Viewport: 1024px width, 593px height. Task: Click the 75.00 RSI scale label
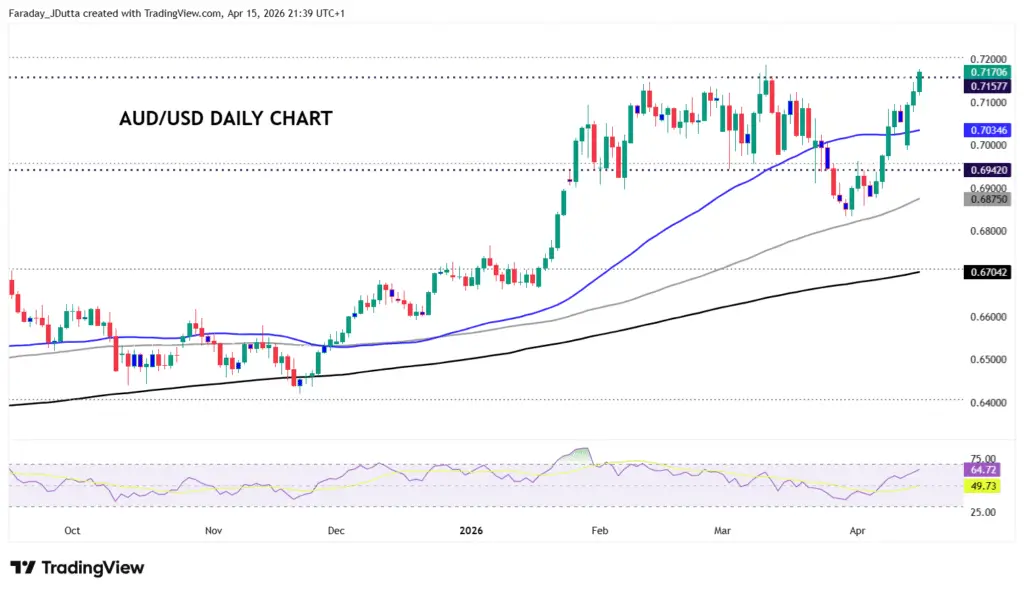pyautogui.click(x=985, y=458)
